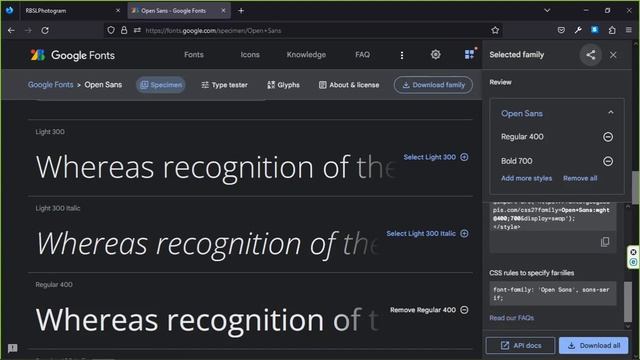640x360 pixels.
Task: Click the Light 300 specimen preview text
Action: pos(216,167)
